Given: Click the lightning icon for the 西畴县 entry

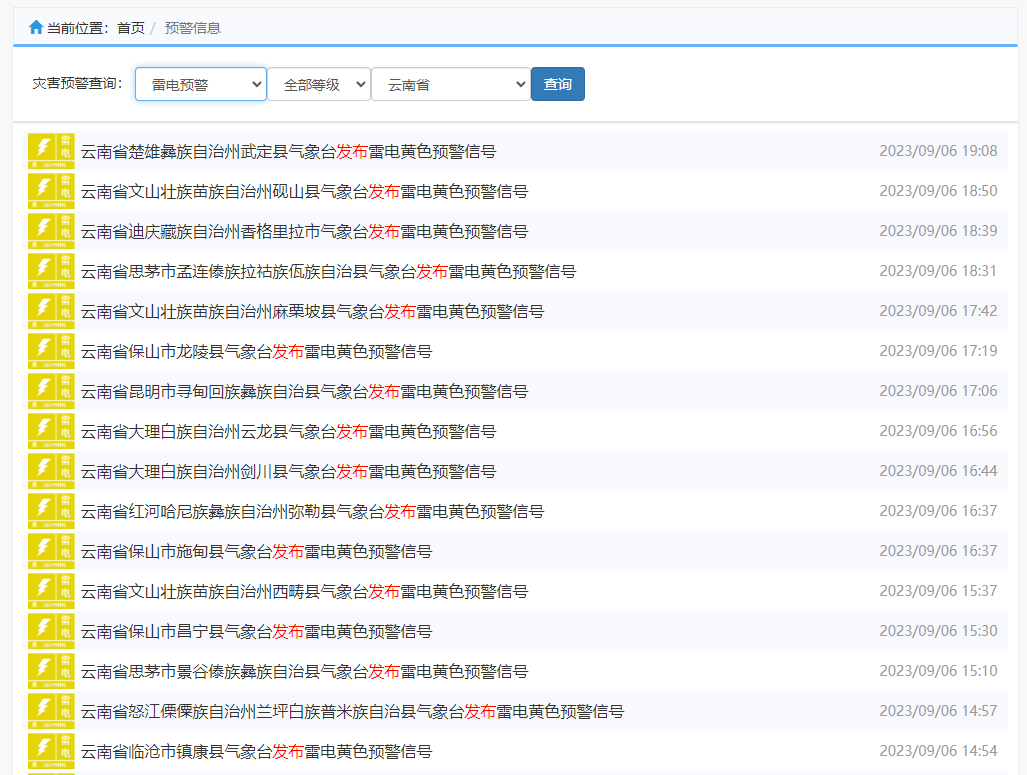Looking at the screenshot, I should [x=51, y=590].
